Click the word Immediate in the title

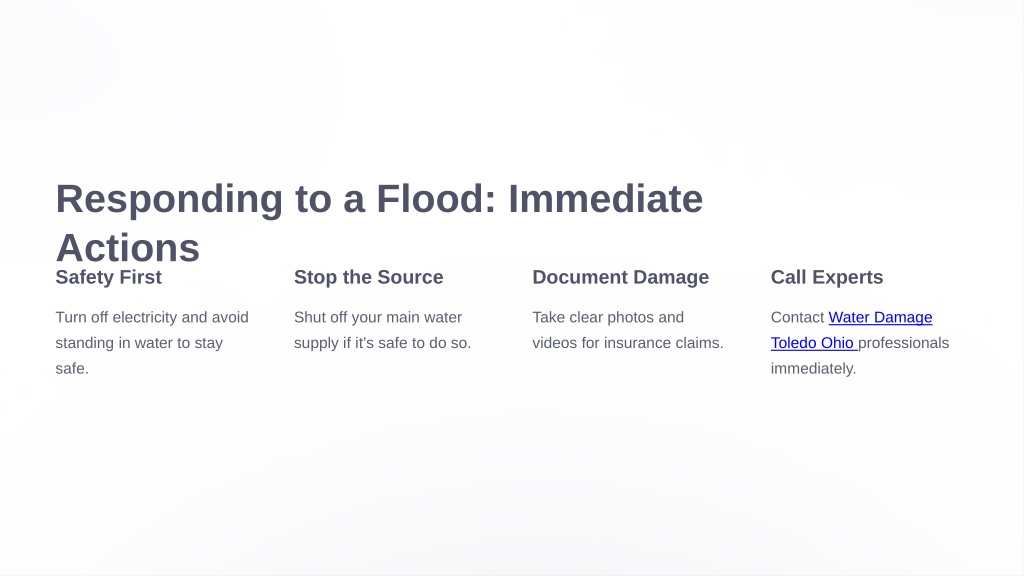coord(605,199)
